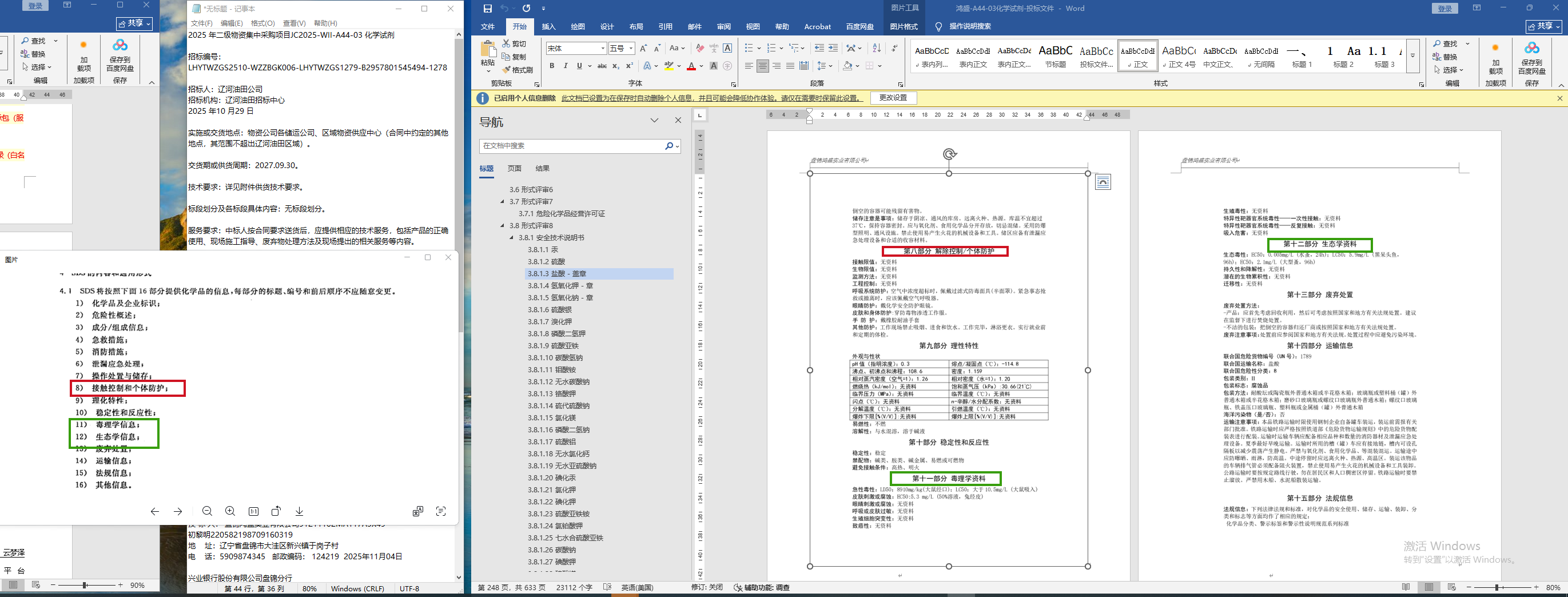Image resolution: width=1568 pixels, height=597 pixels.
Task: Click the zoom-in magnifier in image viewer
Action: click(230, 511)
